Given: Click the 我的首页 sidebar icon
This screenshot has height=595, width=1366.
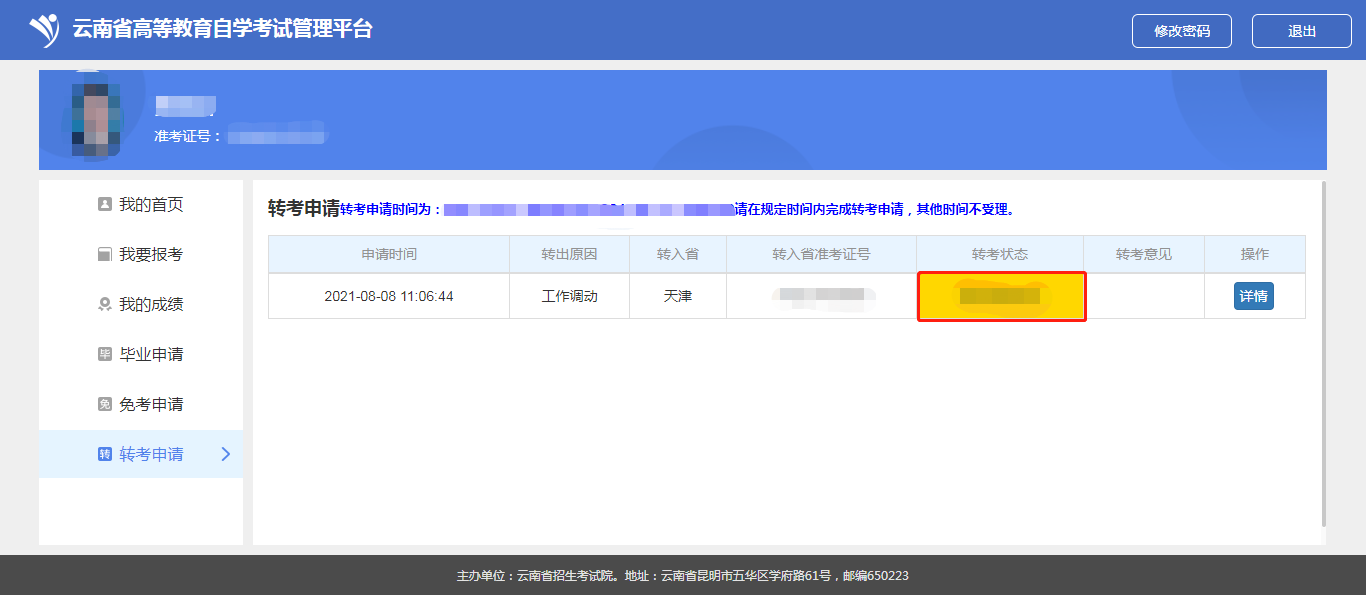Looking at the screenshot, I should pyautogui.click(x=105, y=205).
